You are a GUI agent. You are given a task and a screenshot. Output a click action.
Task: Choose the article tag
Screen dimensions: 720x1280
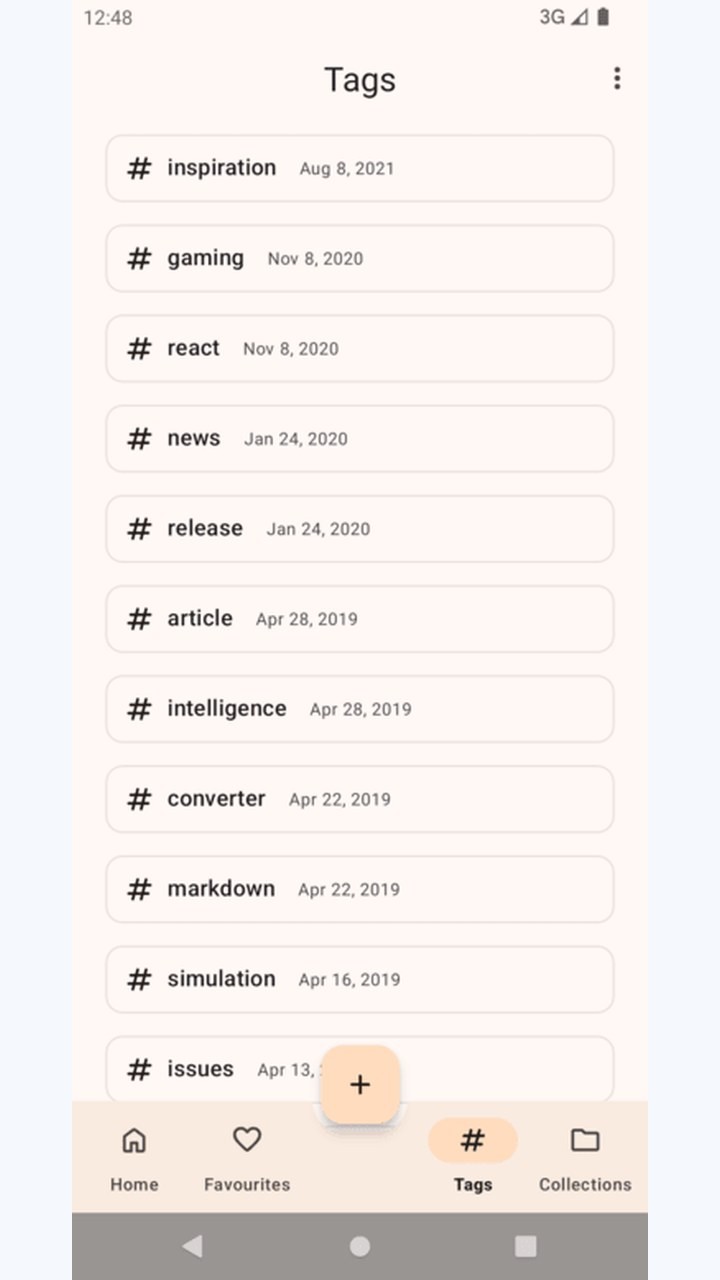(360, 618)
